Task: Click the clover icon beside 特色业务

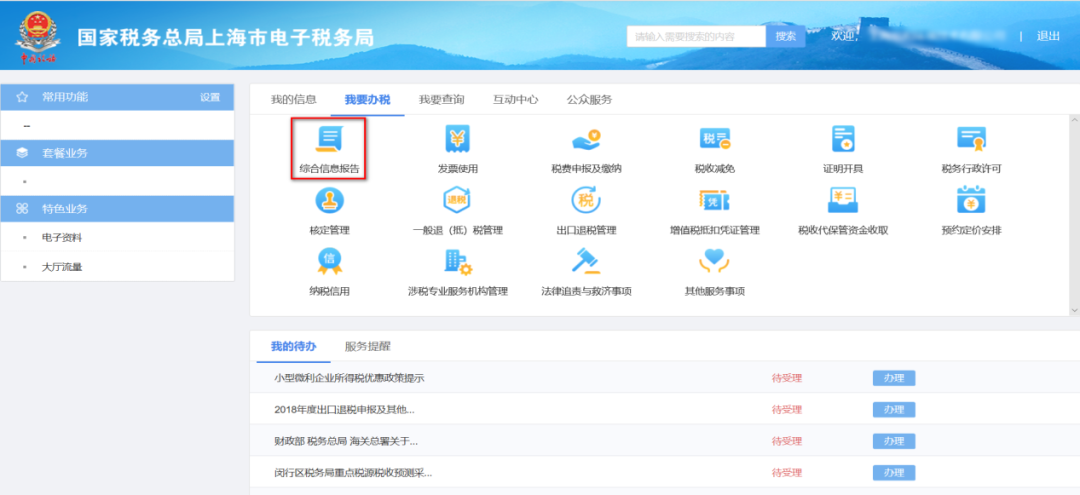Action: click(x=22, y=209)
